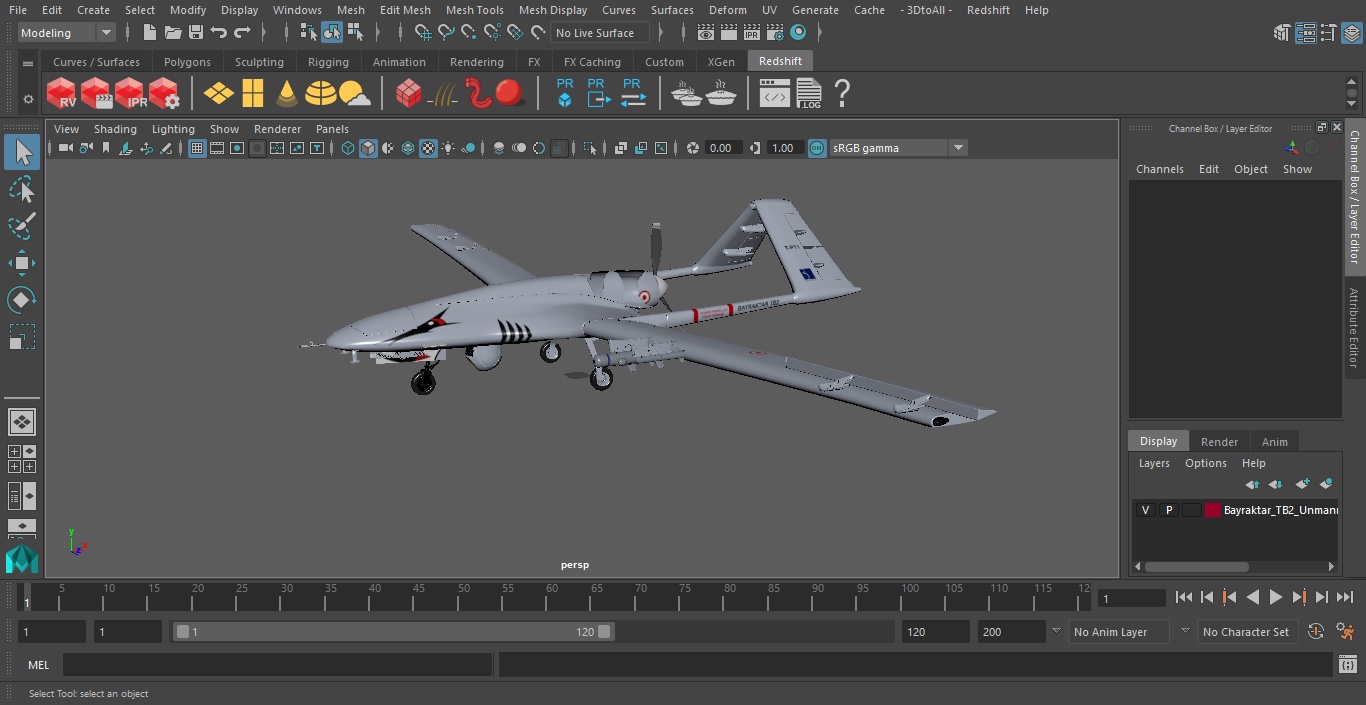The image size is (1366, 705).
Task: Click frame 60 on the timeline
Action: [552, 597]
